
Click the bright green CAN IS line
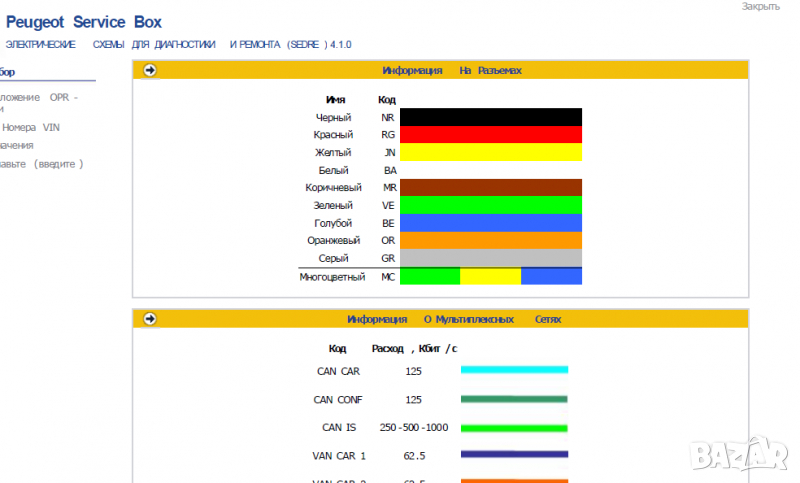[514, 427]
